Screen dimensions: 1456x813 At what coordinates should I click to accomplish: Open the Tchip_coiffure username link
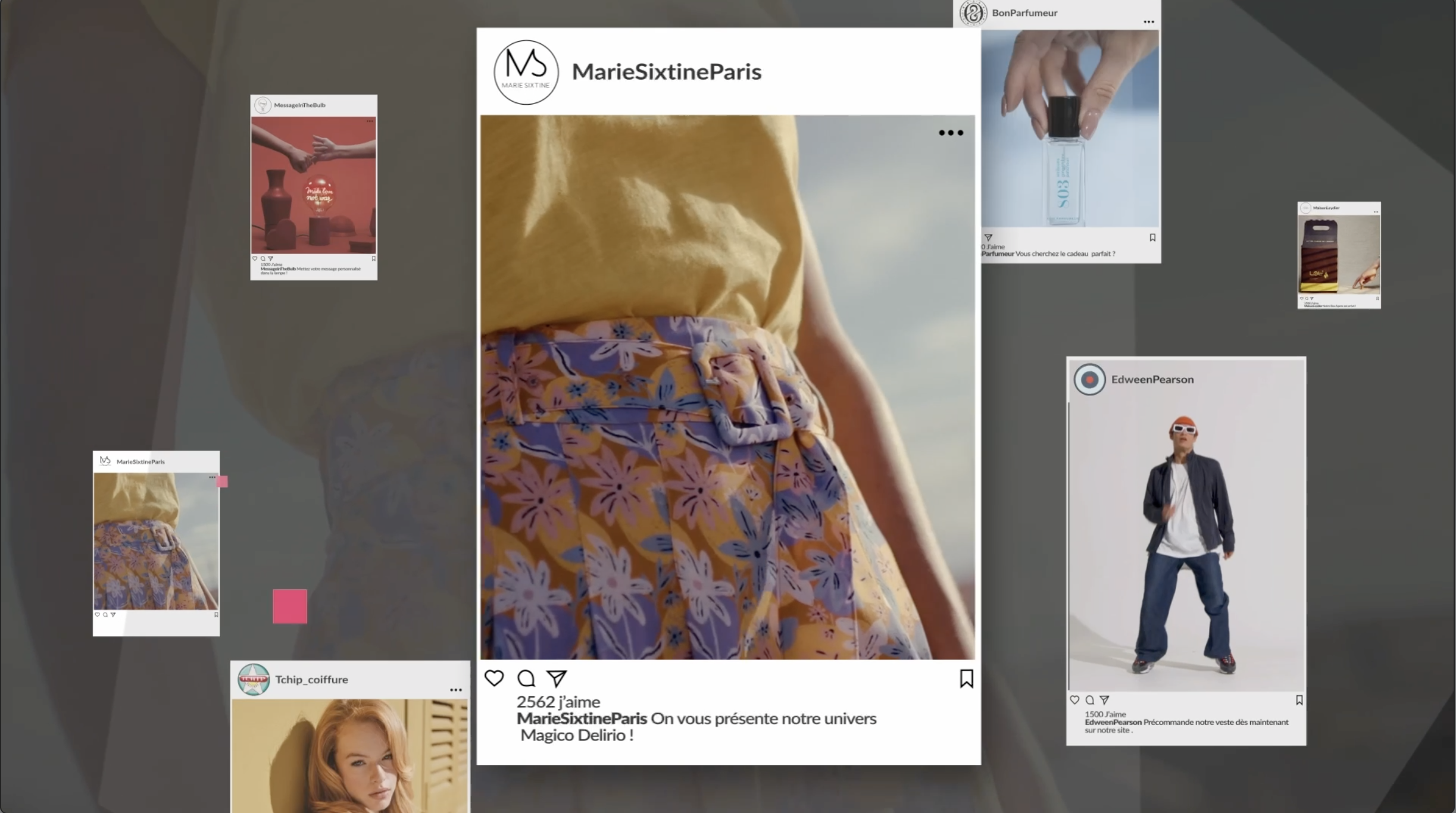[x=311, y=679]
